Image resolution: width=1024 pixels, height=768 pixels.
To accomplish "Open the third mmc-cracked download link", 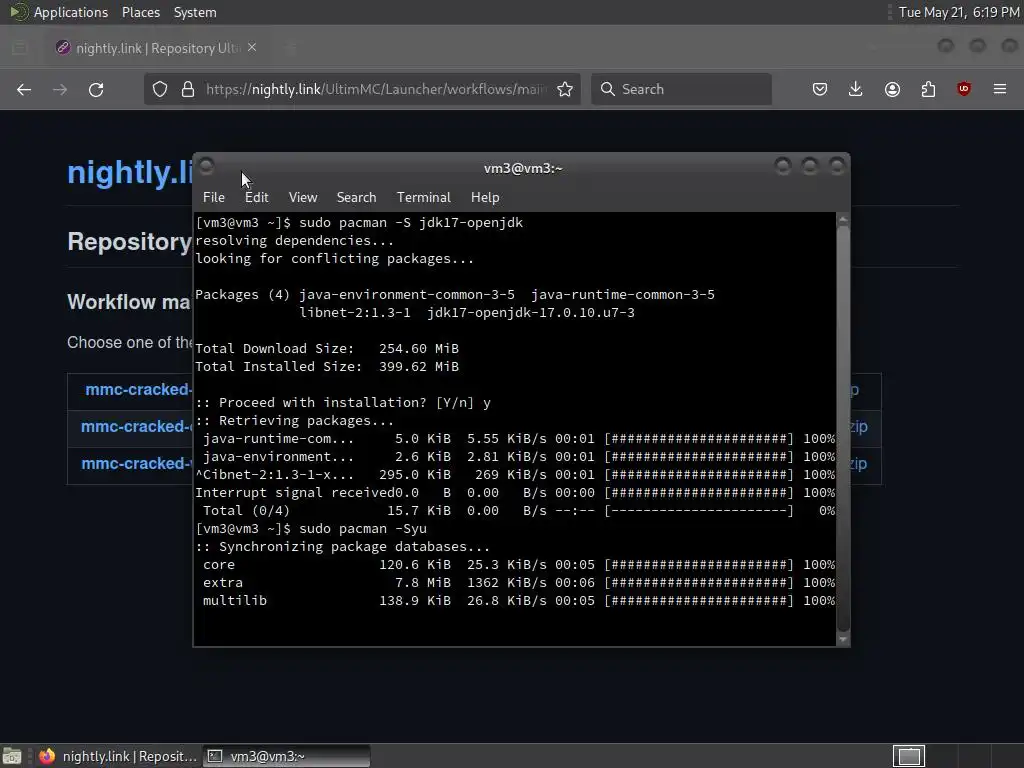I will pos(136,464).
